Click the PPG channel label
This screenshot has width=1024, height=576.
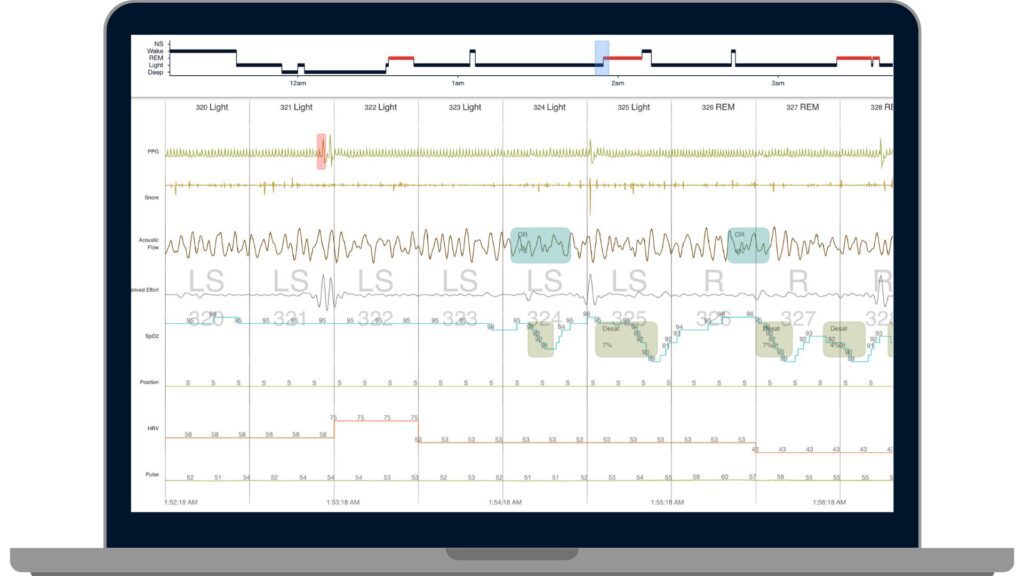tap(151, 152)
